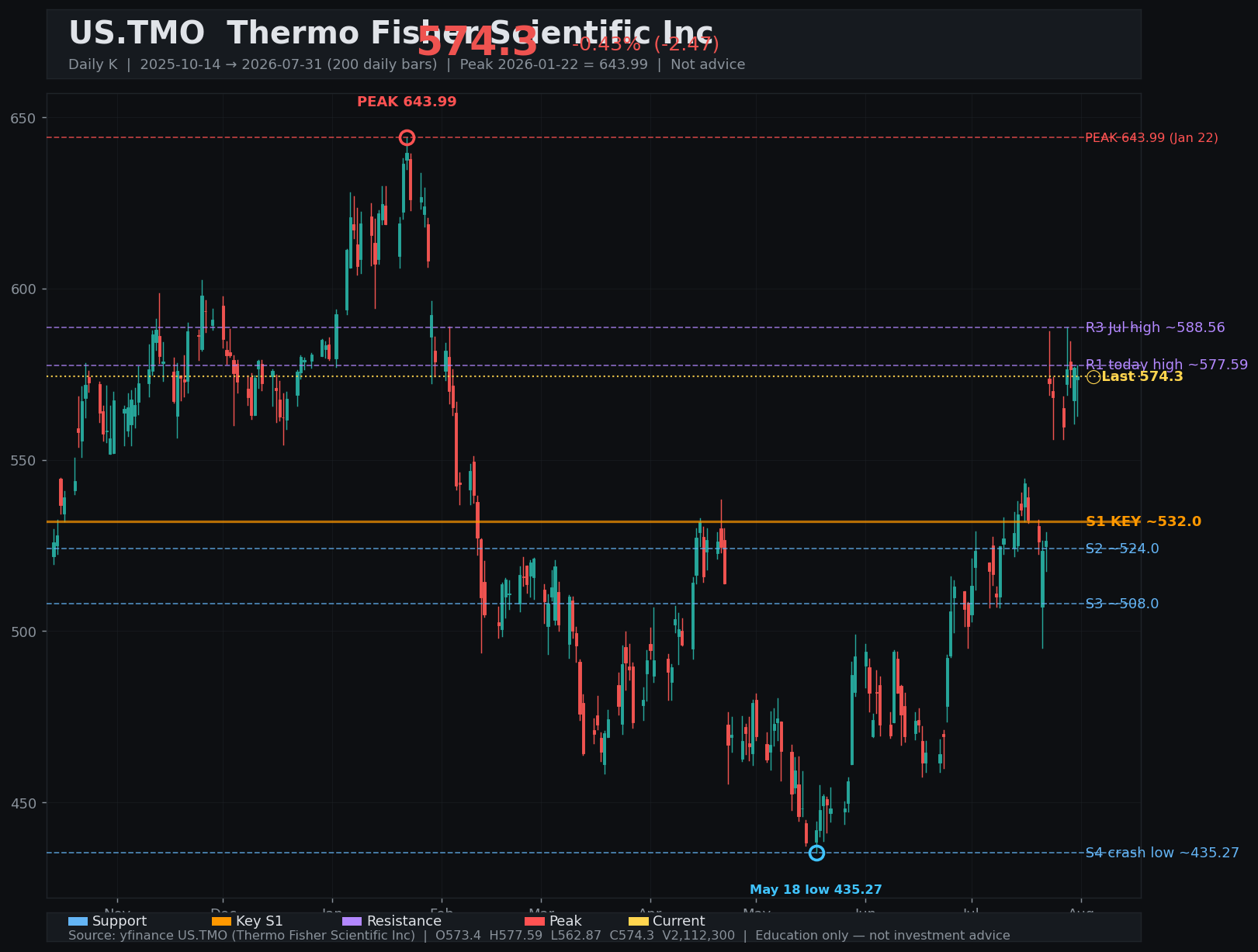Click the yellow circle beside Last 574.3
1258x952 pixels.
click(x=1093, y=377)
